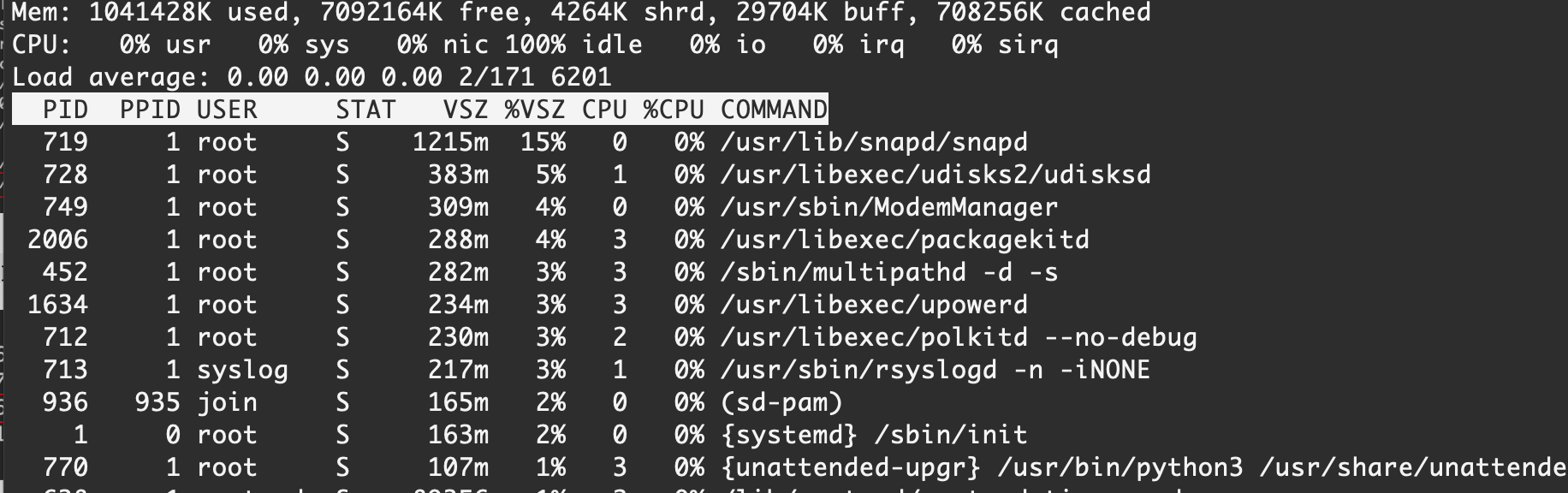Click the COMMAND column header

tap(774, 110)
